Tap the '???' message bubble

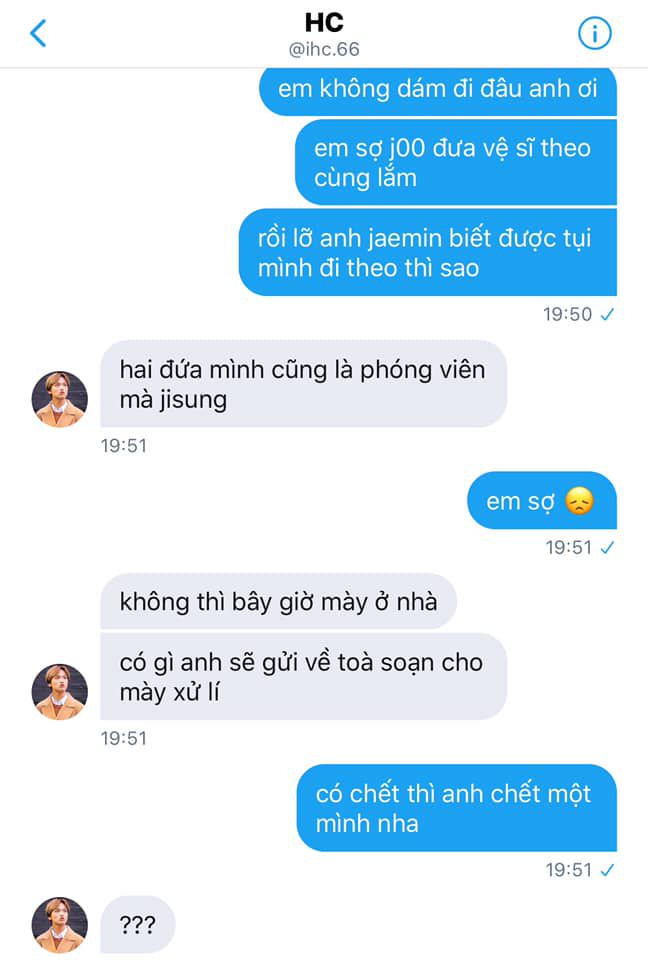pos(138,924)
